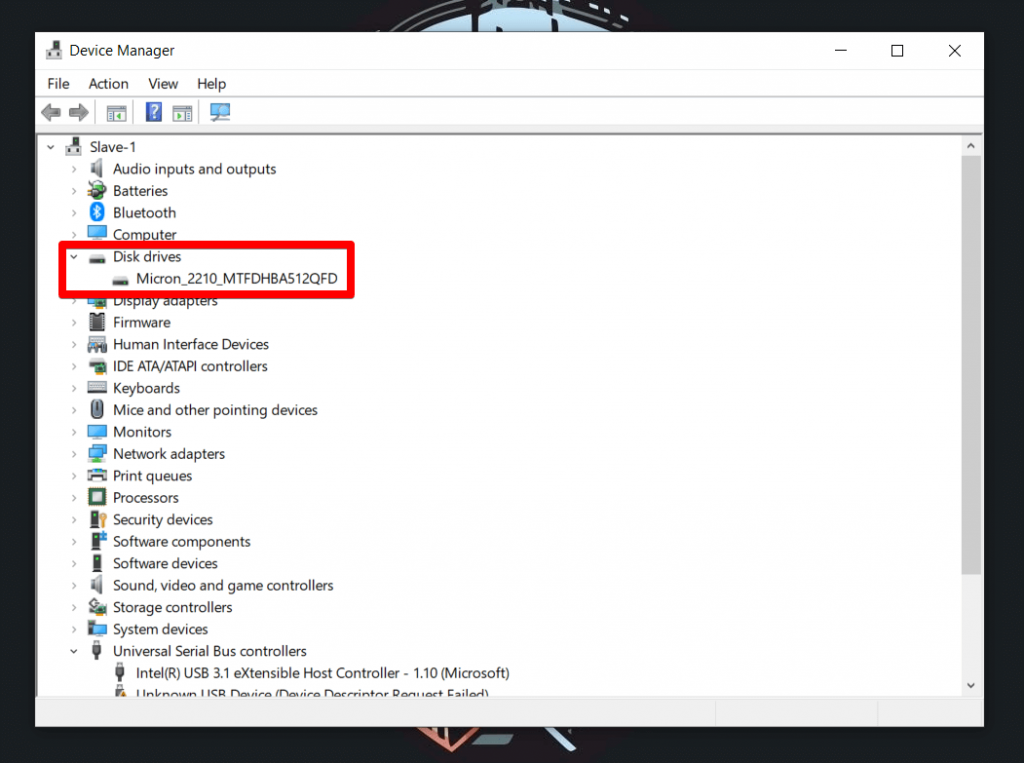Click the Scan for hardware changes icon

pyautogui.click(x=220, y=111)
